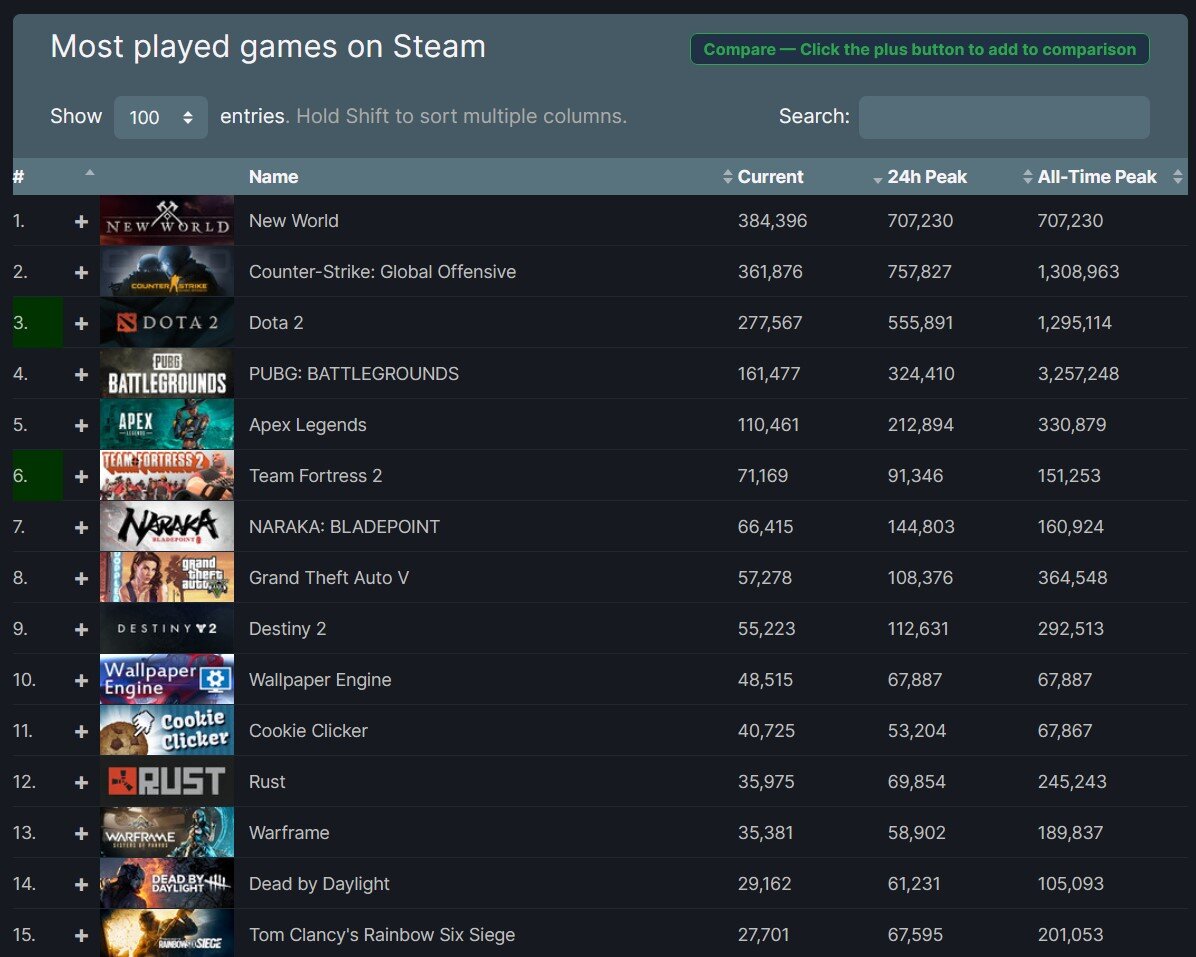This screenshot has height=957, width=1196.
Task: Add Cookie Clicker to comparison
Action: click(x=82, y=732)
